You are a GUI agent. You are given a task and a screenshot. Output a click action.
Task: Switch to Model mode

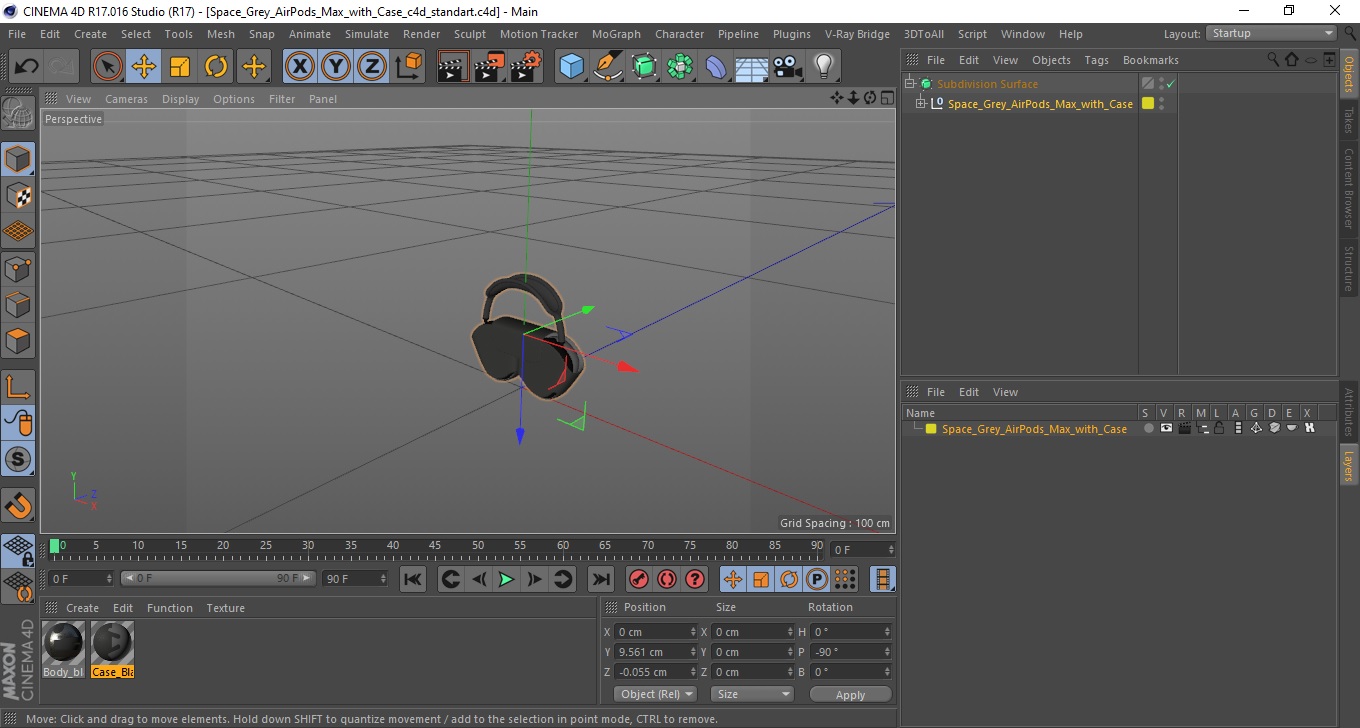(18, 159)
